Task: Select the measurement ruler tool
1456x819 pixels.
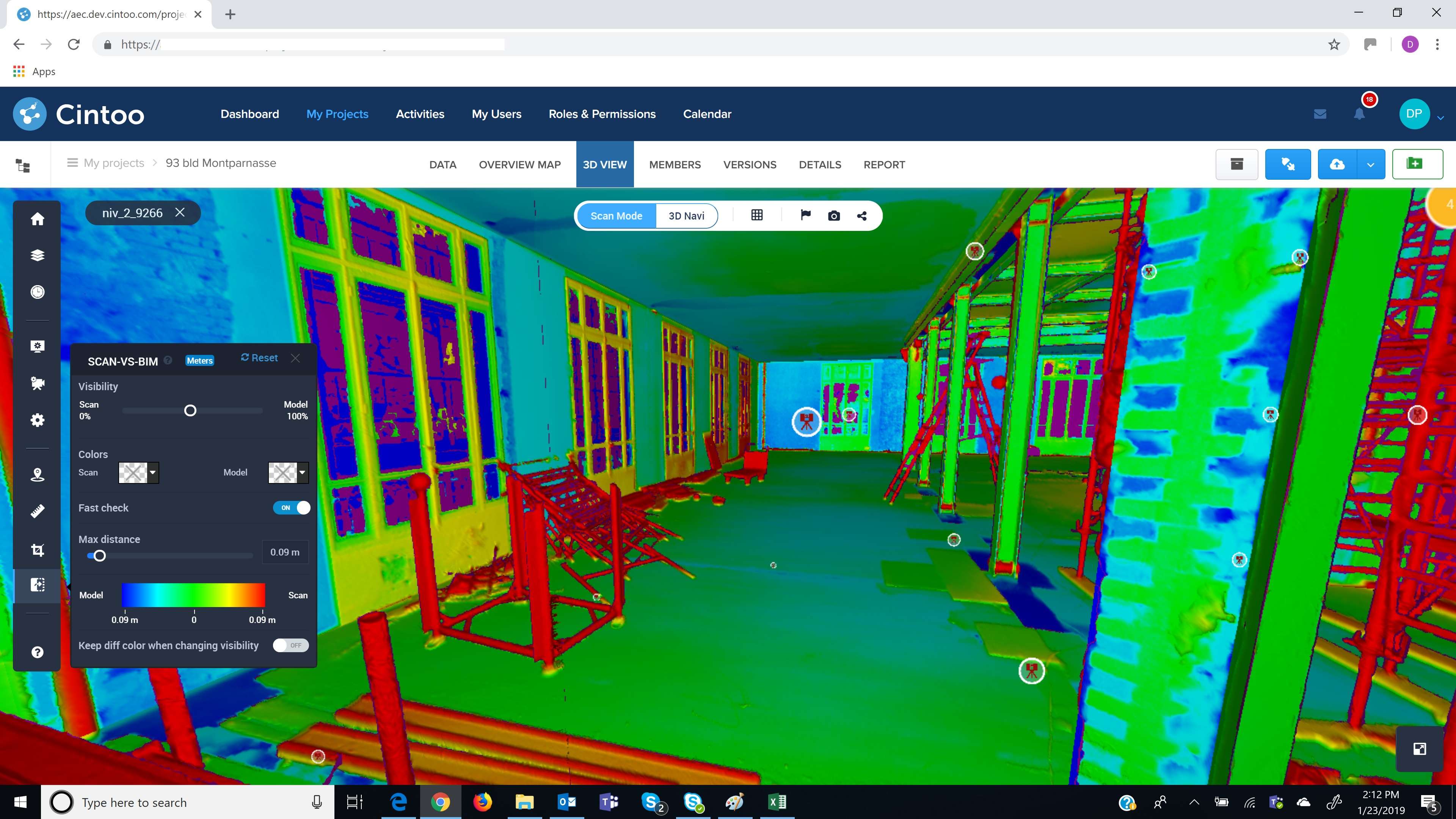Action: coord(37,511)
